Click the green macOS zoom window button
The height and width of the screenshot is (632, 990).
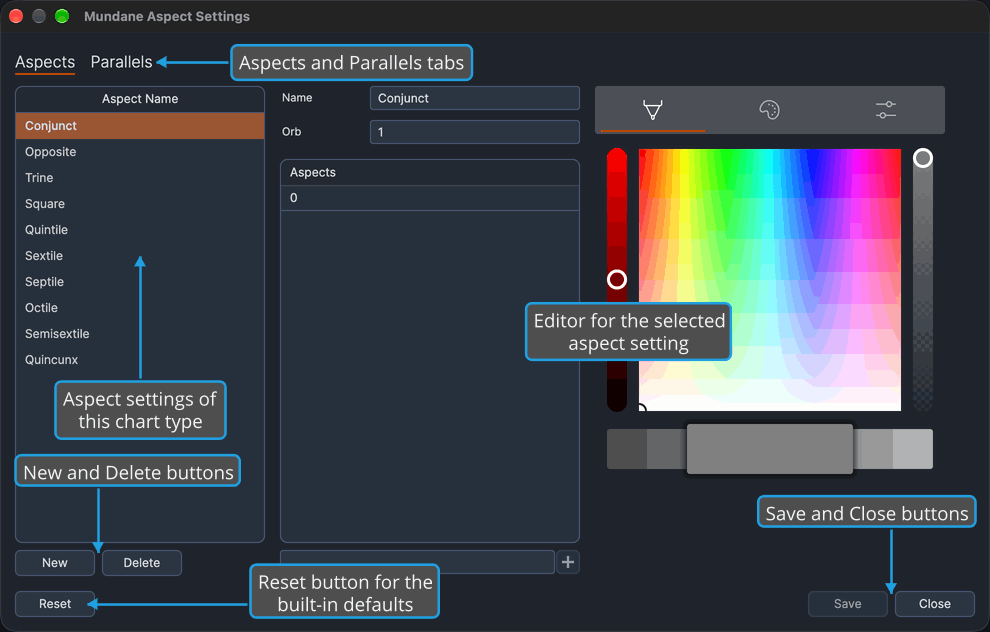point(62,16)
